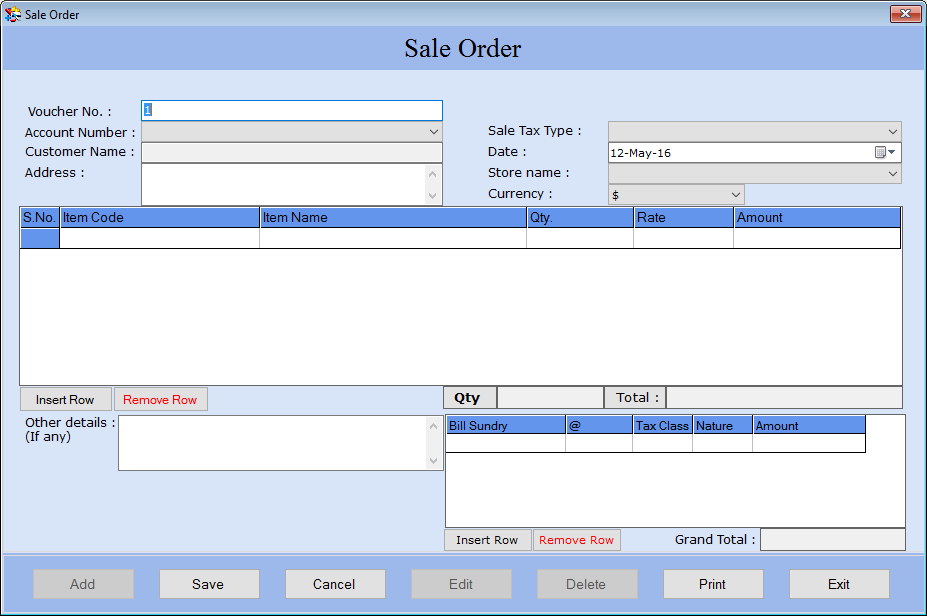Click the Rate column header
This screenshot has height=616, width=927.
(683, 218)
